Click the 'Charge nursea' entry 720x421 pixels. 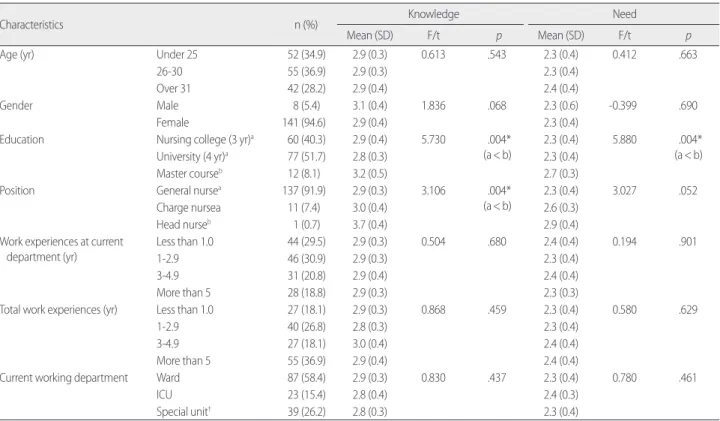tap(188, 208)
